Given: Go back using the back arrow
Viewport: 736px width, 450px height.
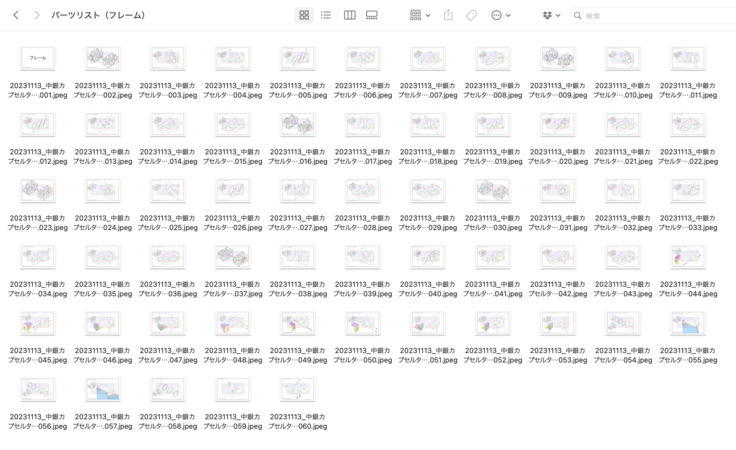Looking at the screenshot, I should [x=16, y=15].
